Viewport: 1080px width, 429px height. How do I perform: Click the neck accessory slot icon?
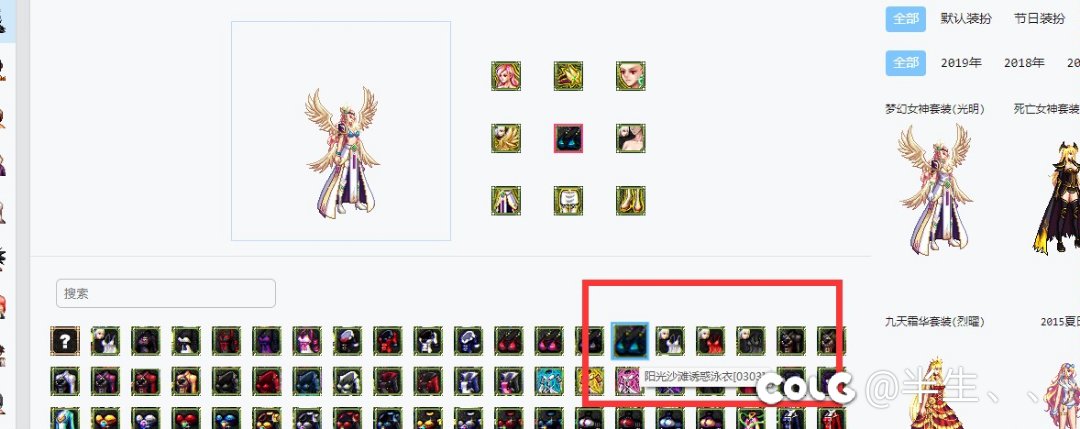pyautogui.click(x=630, y=138)
